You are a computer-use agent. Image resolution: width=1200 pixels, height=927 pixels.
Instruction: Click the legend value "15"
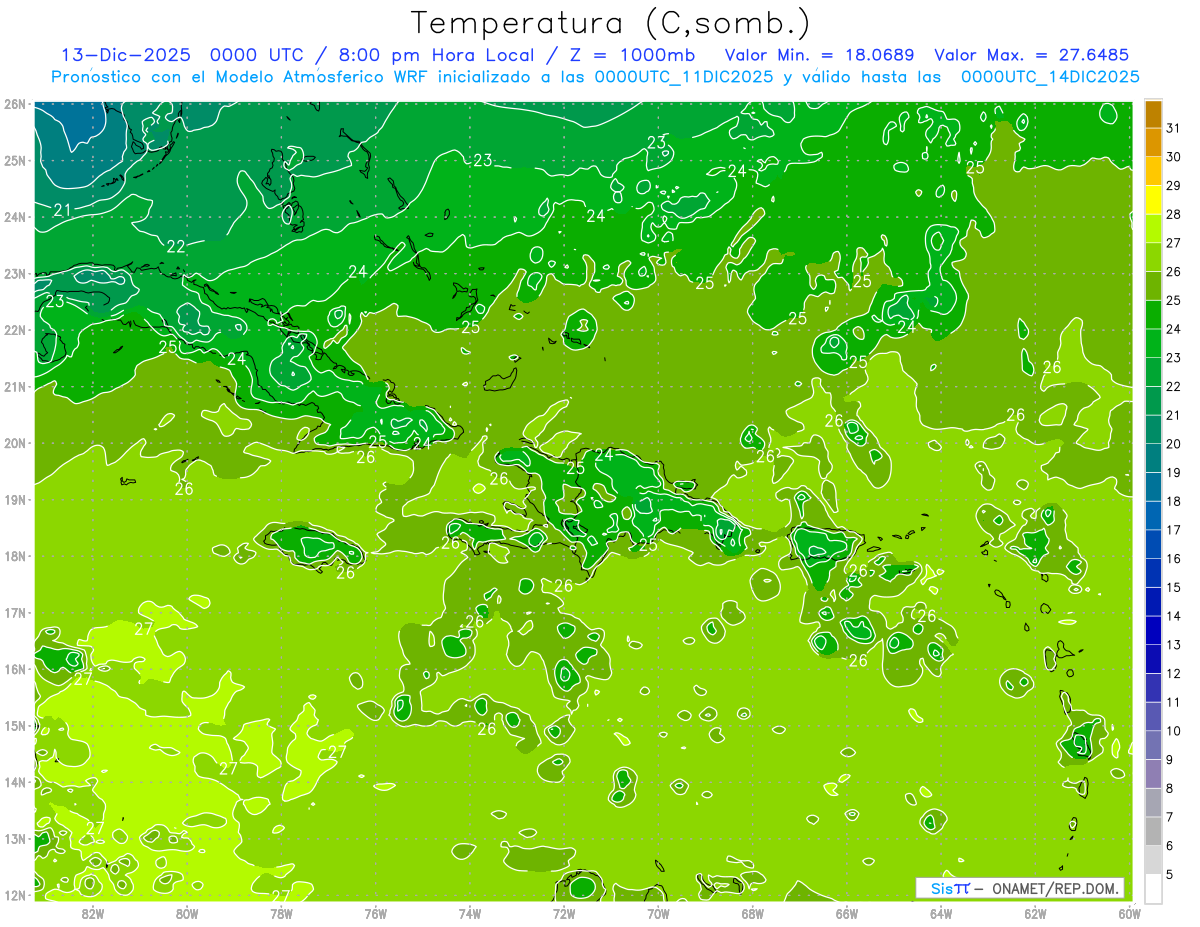click(1174, 587)
